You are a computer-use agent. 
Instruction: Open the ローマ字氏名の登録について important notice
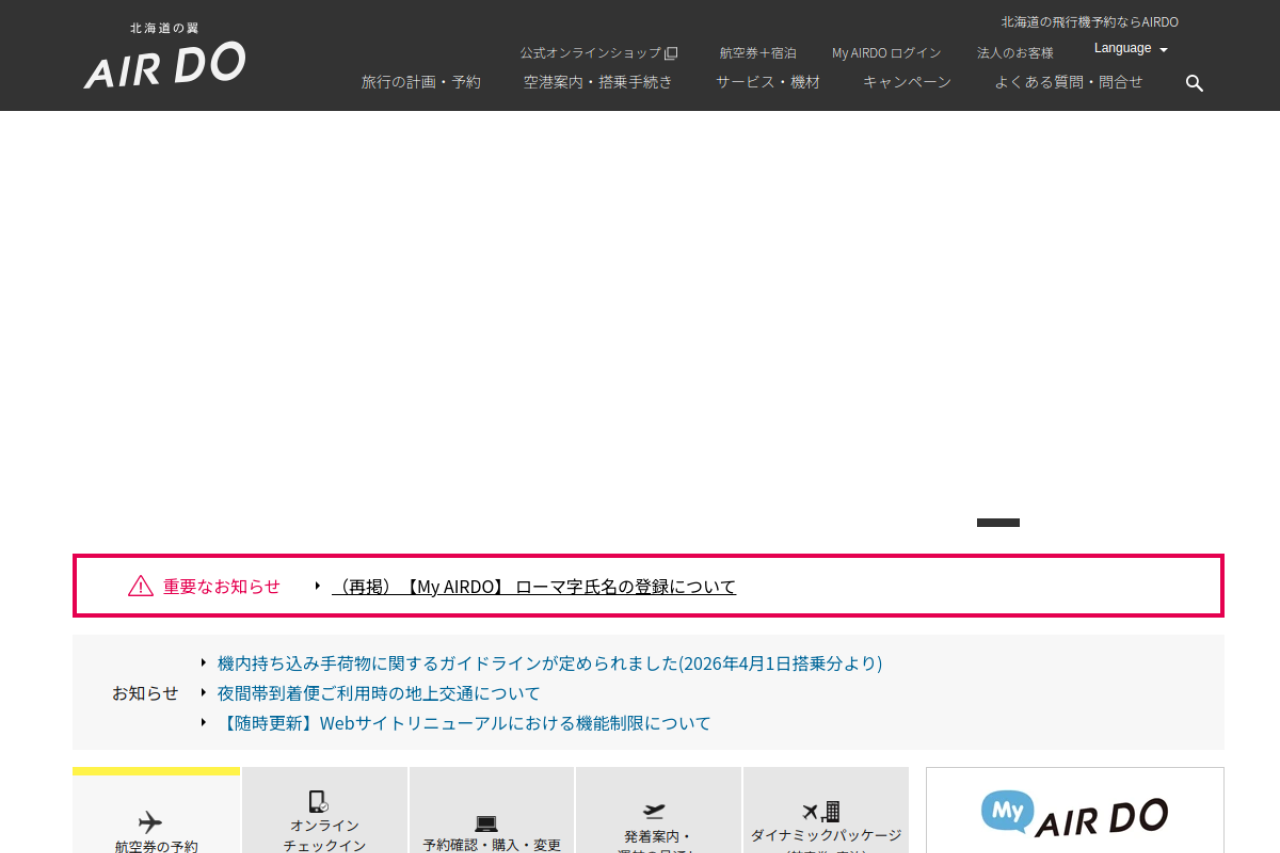(x=534, y=587)
